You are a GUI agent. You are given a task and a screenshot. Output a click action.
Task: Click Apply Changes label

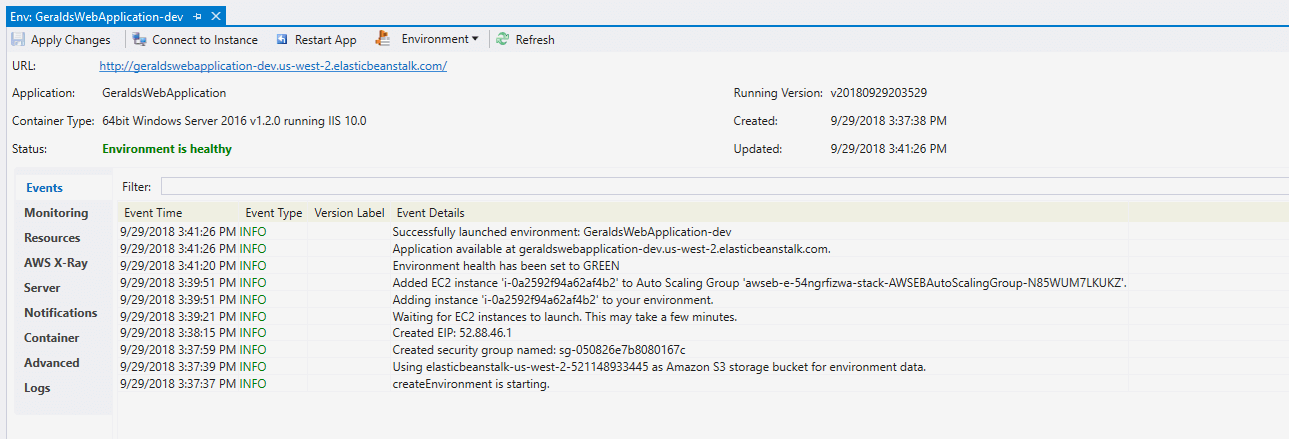coord(71,40)
